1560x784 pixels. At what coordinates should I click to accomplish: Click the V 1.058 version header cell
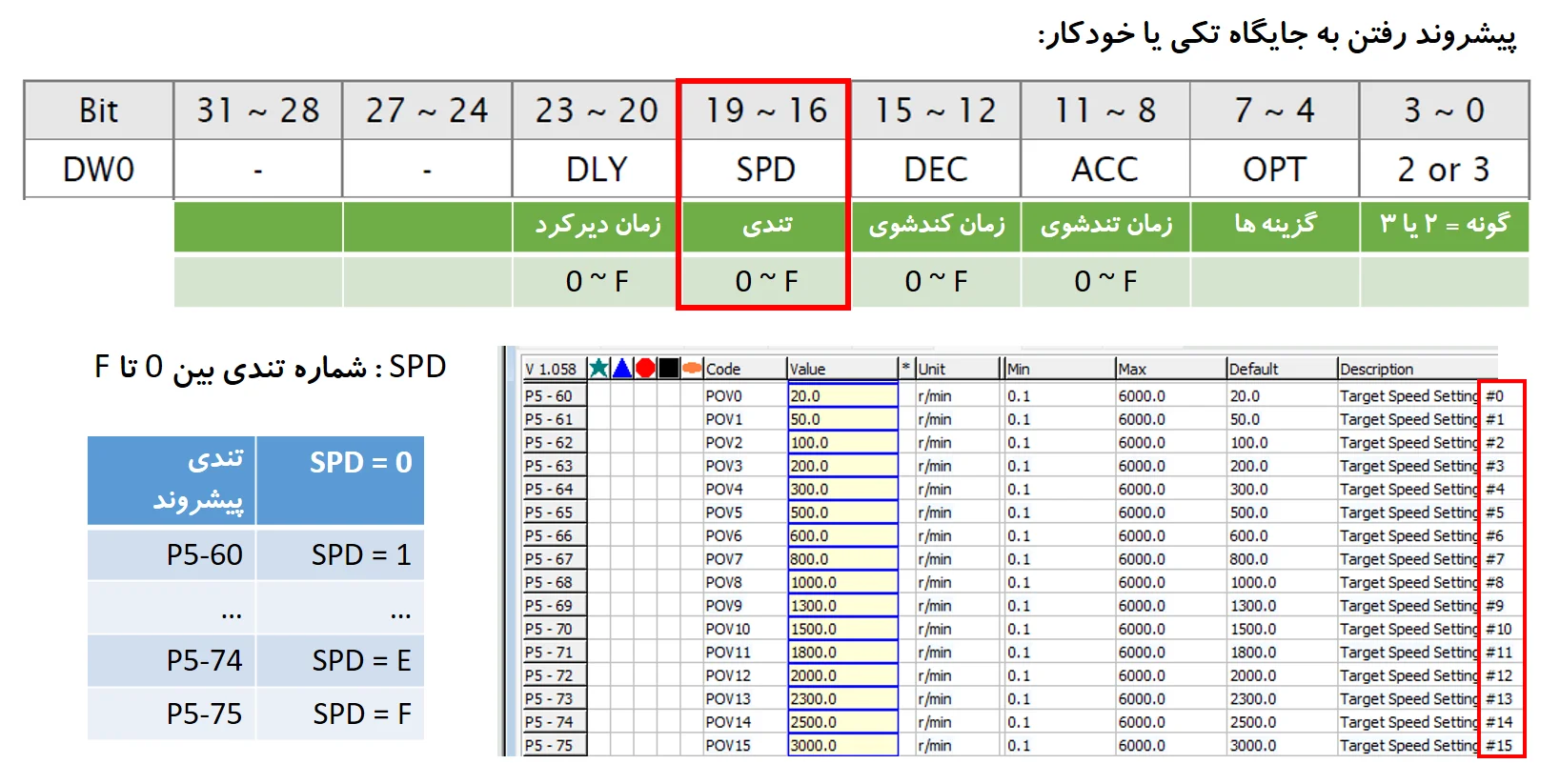pos(552,369)
